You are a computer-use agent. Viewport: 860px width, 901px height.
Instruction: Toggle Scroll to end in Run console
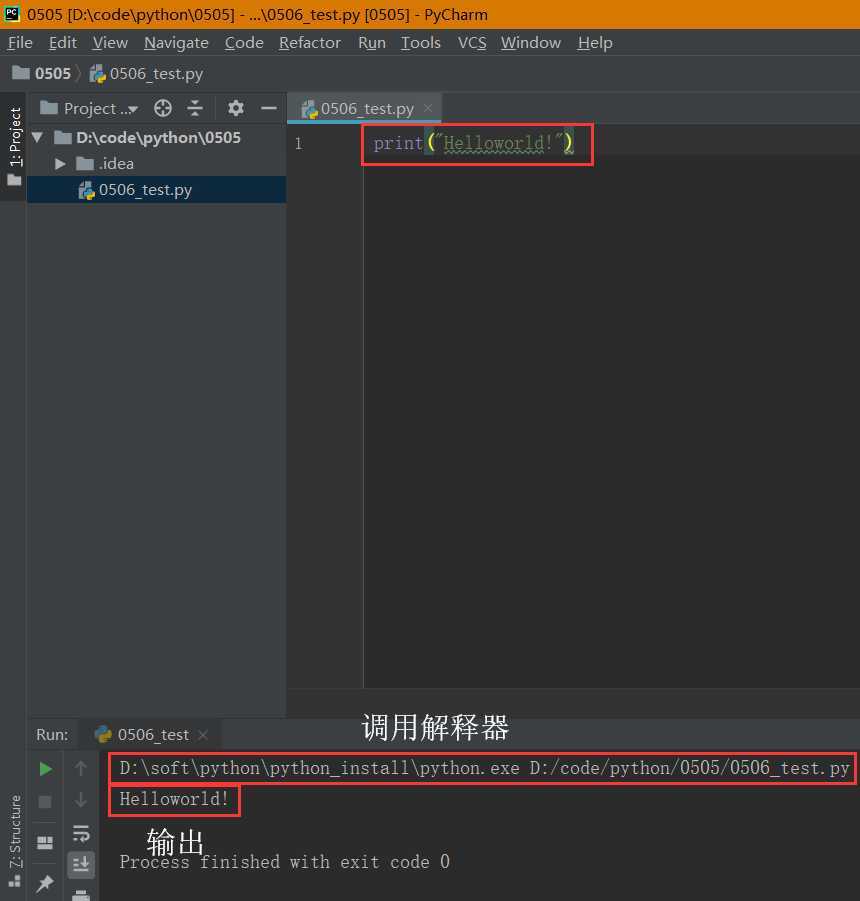click(x=80, y=864)
